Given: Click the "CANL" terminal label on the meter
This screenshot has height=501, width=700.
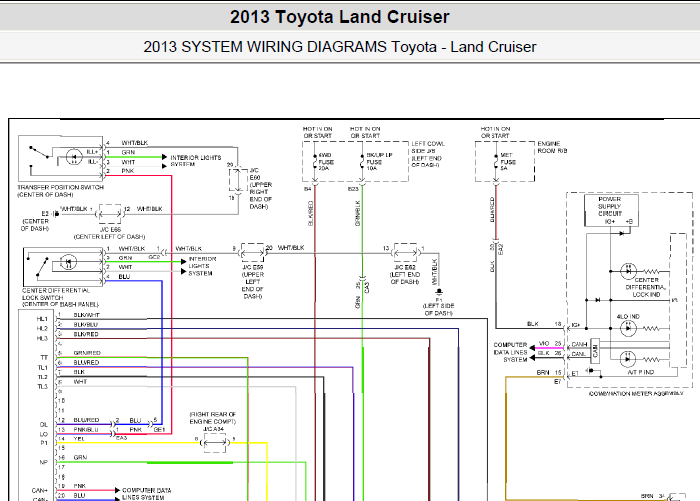Looking at the screenshot, I should click(579, 354).
